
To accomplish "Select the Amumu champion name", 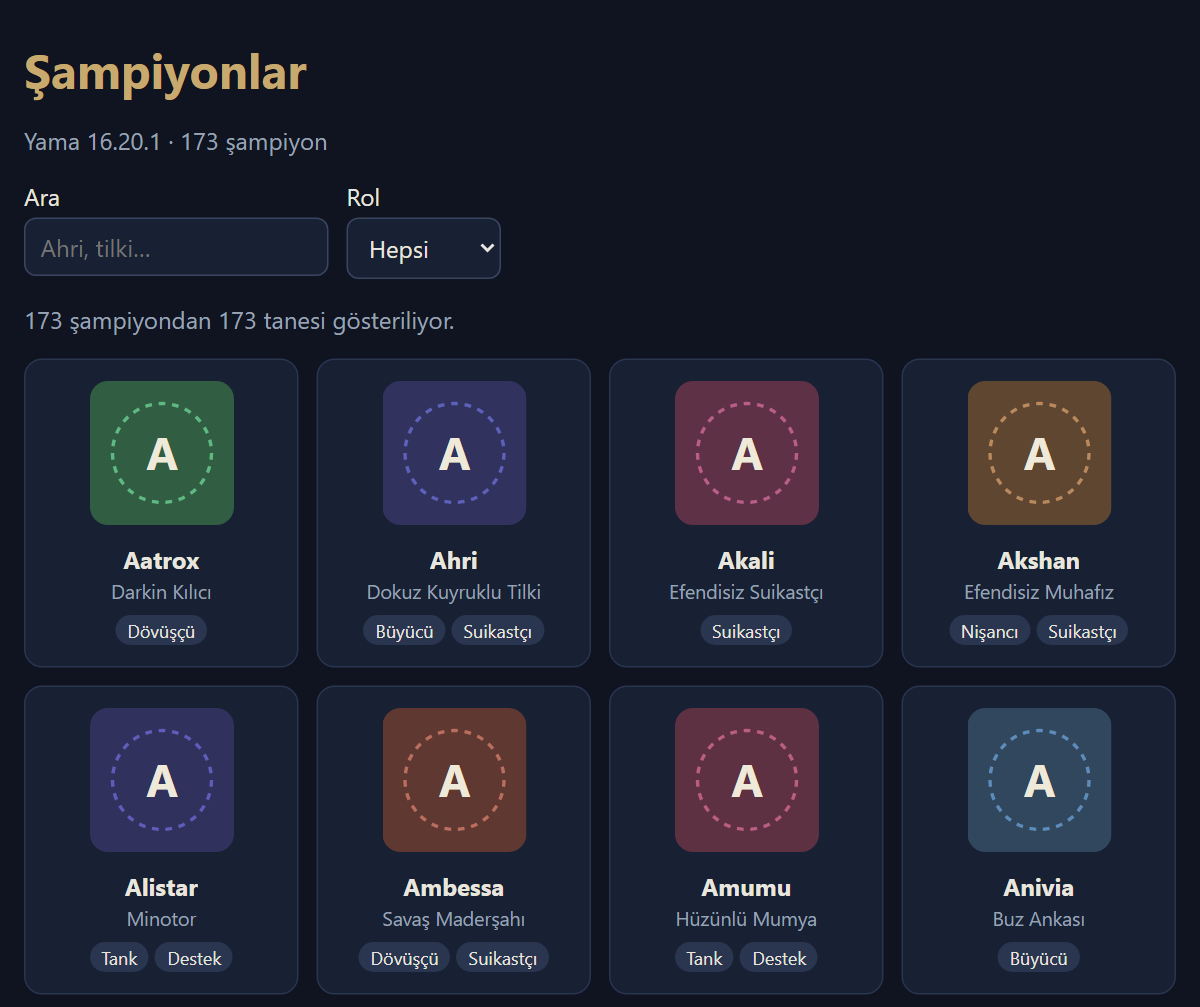I will (747, 888).
